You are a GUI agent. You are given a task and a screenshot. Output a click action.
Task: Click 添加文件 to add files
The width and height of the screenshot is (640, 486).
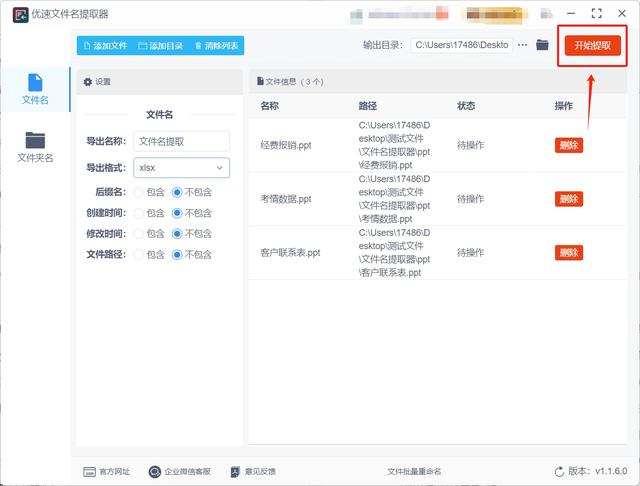tap(105, 46)
